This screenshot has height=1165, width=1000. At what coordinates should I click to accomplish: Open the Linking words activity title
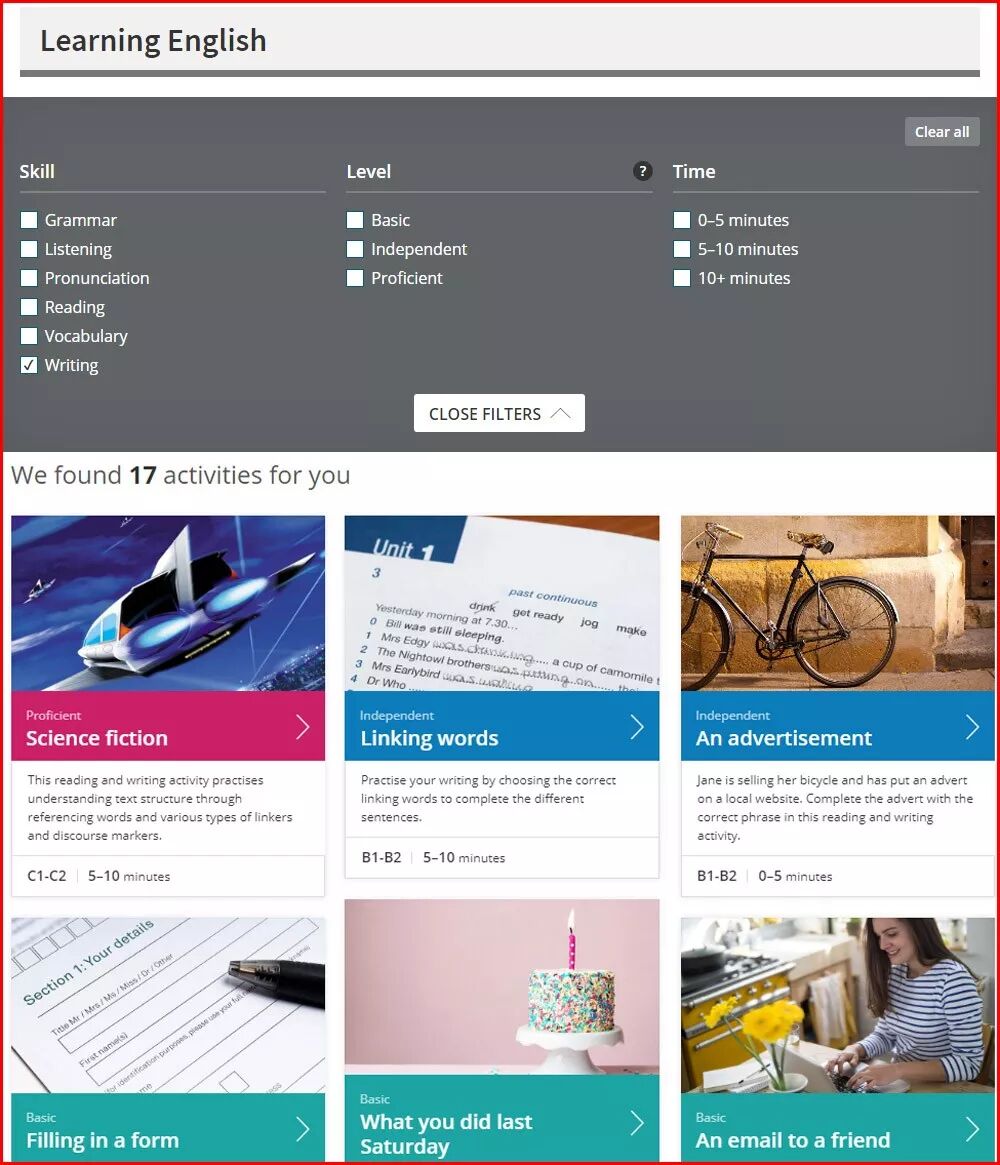[429, 738]
